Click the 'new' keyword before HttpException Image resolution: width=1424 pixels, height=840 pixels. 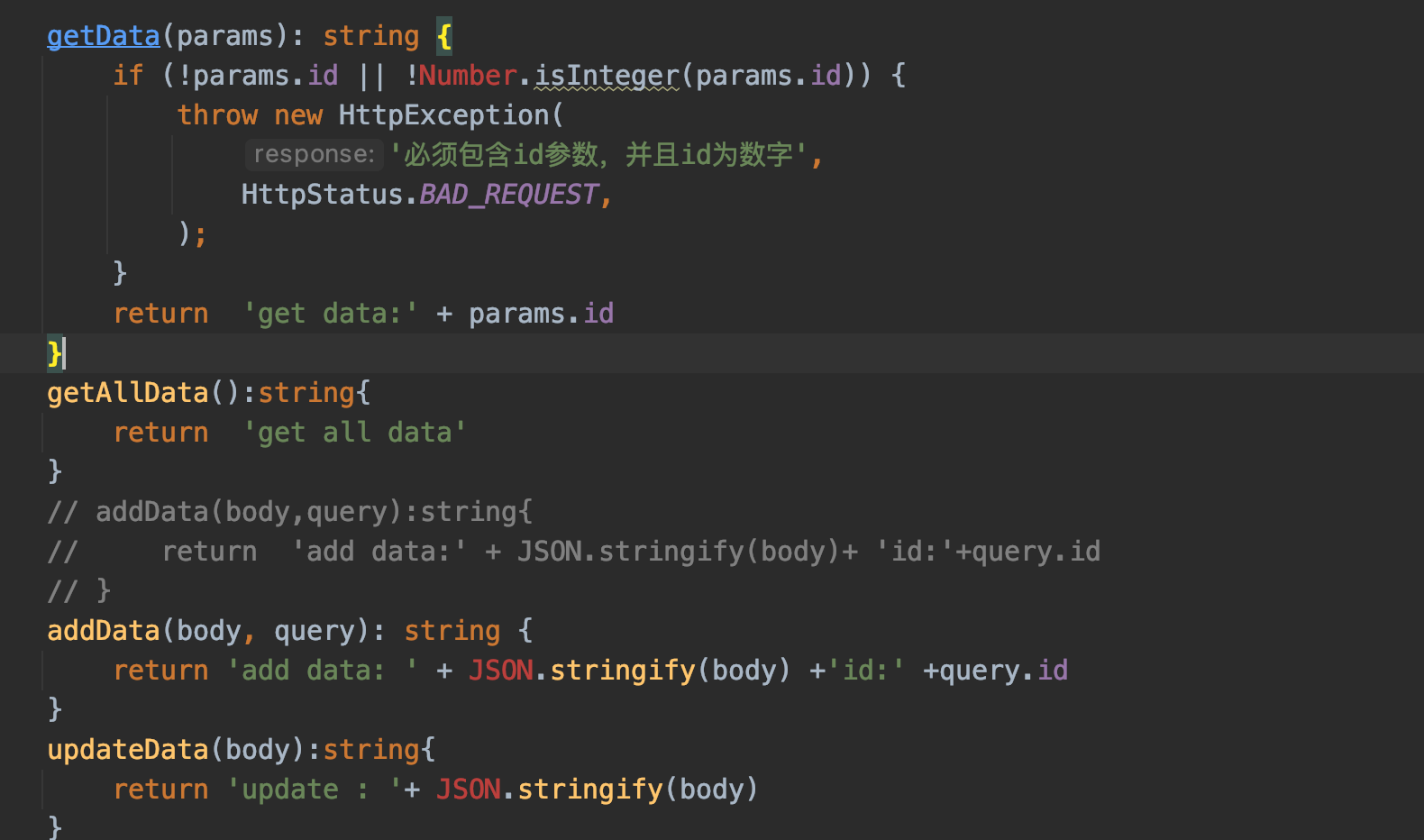pos(298,115)
